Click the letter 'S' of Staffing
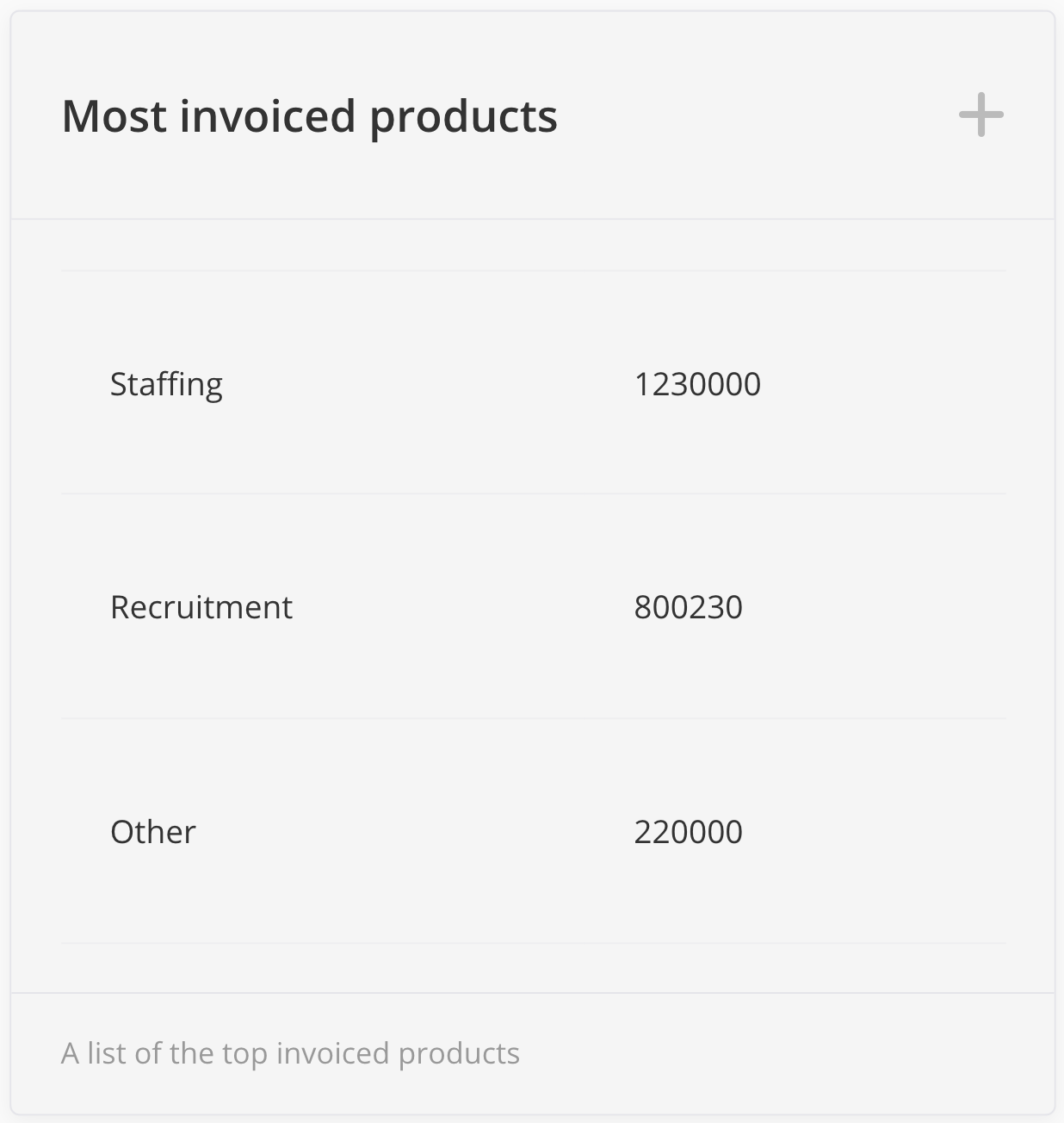The width and height of the screenshot is (1064, 1123). pos(119,384)
